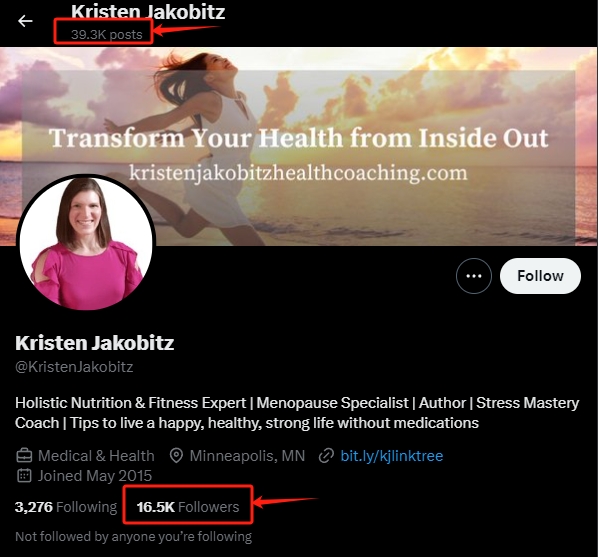Go back using the left arrow
This screenshot has height=557, width=598.
click(x=25, y=21)
